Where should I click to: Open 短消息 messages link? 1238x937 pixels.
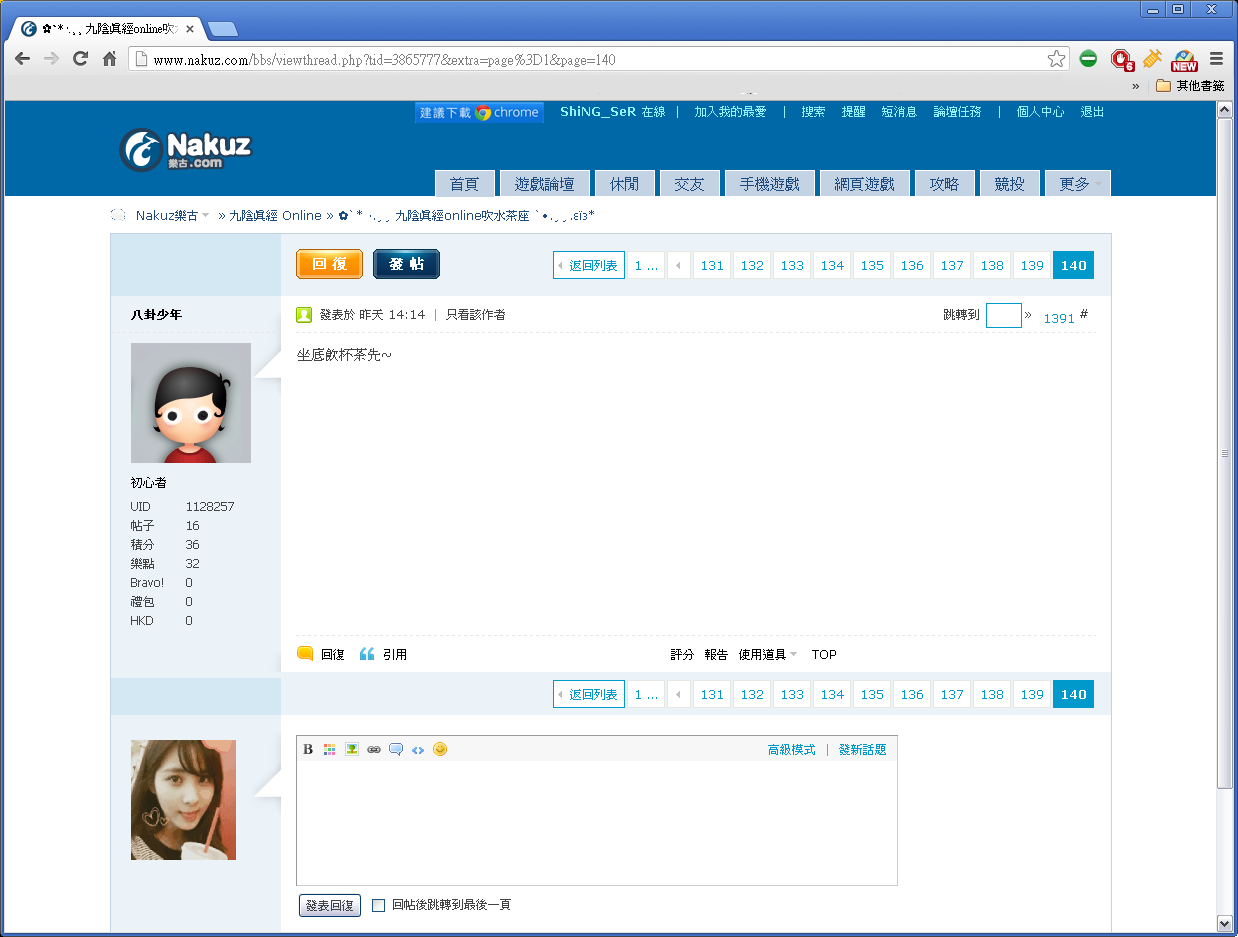899,112
